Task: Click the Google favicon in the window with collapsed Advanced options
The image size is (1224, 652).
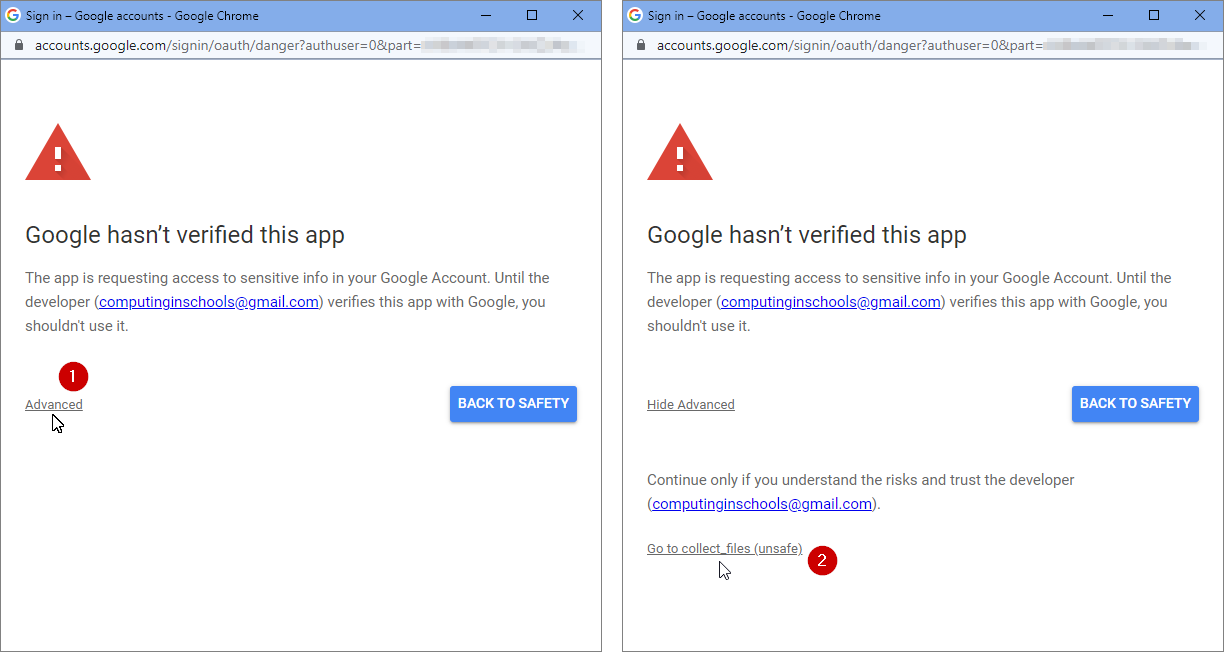Action: pyautogui.click(x=14, y=15)
